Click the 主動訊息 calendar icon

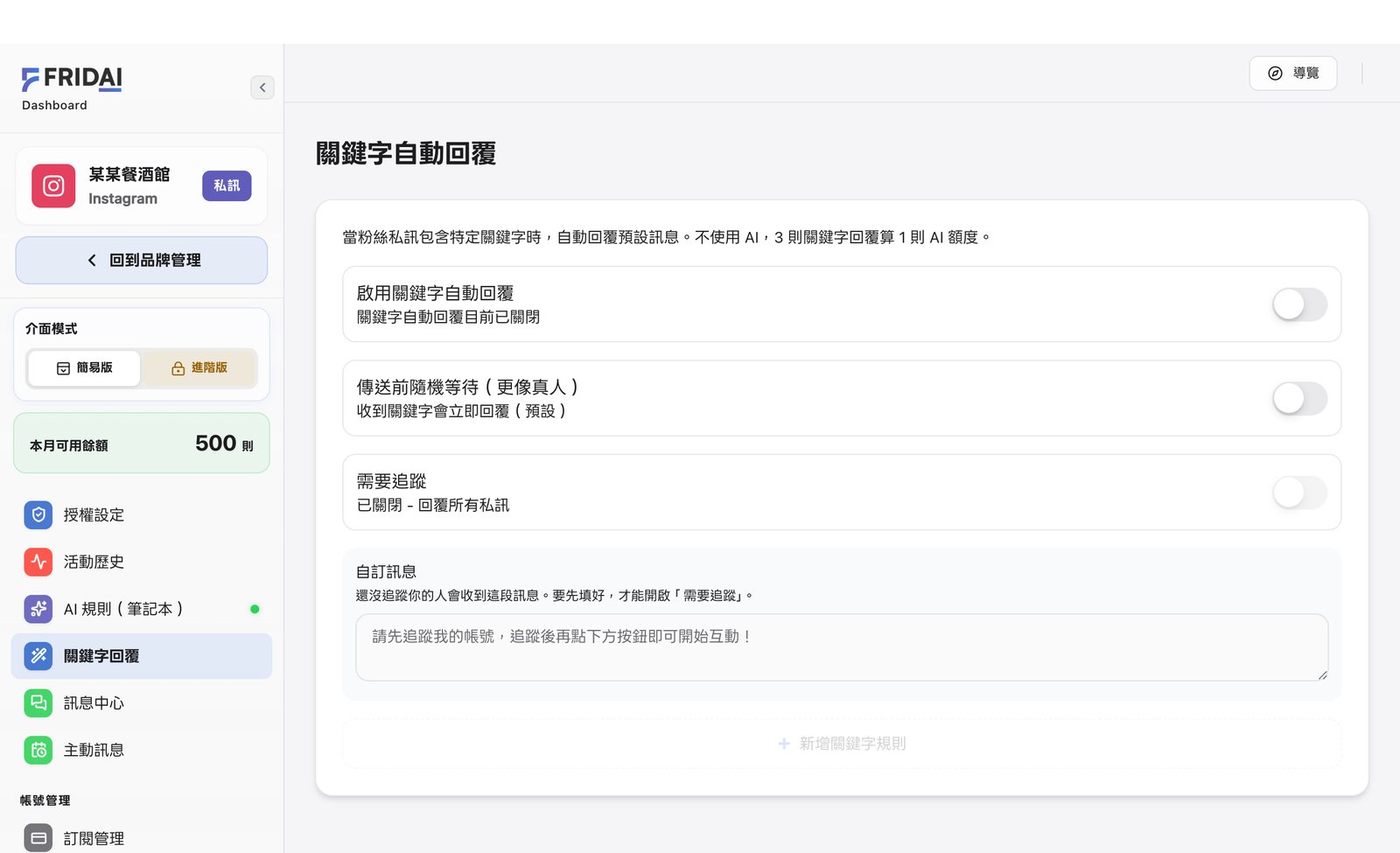point(38,750)
